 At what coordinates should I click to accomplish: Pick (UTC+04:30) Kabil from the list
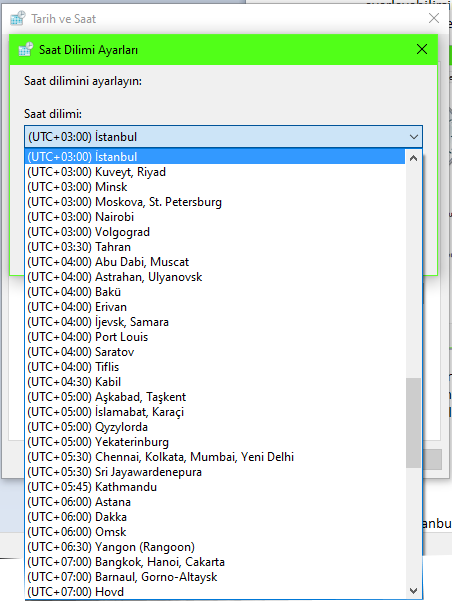pyautogui.click(x=215, y=382)
